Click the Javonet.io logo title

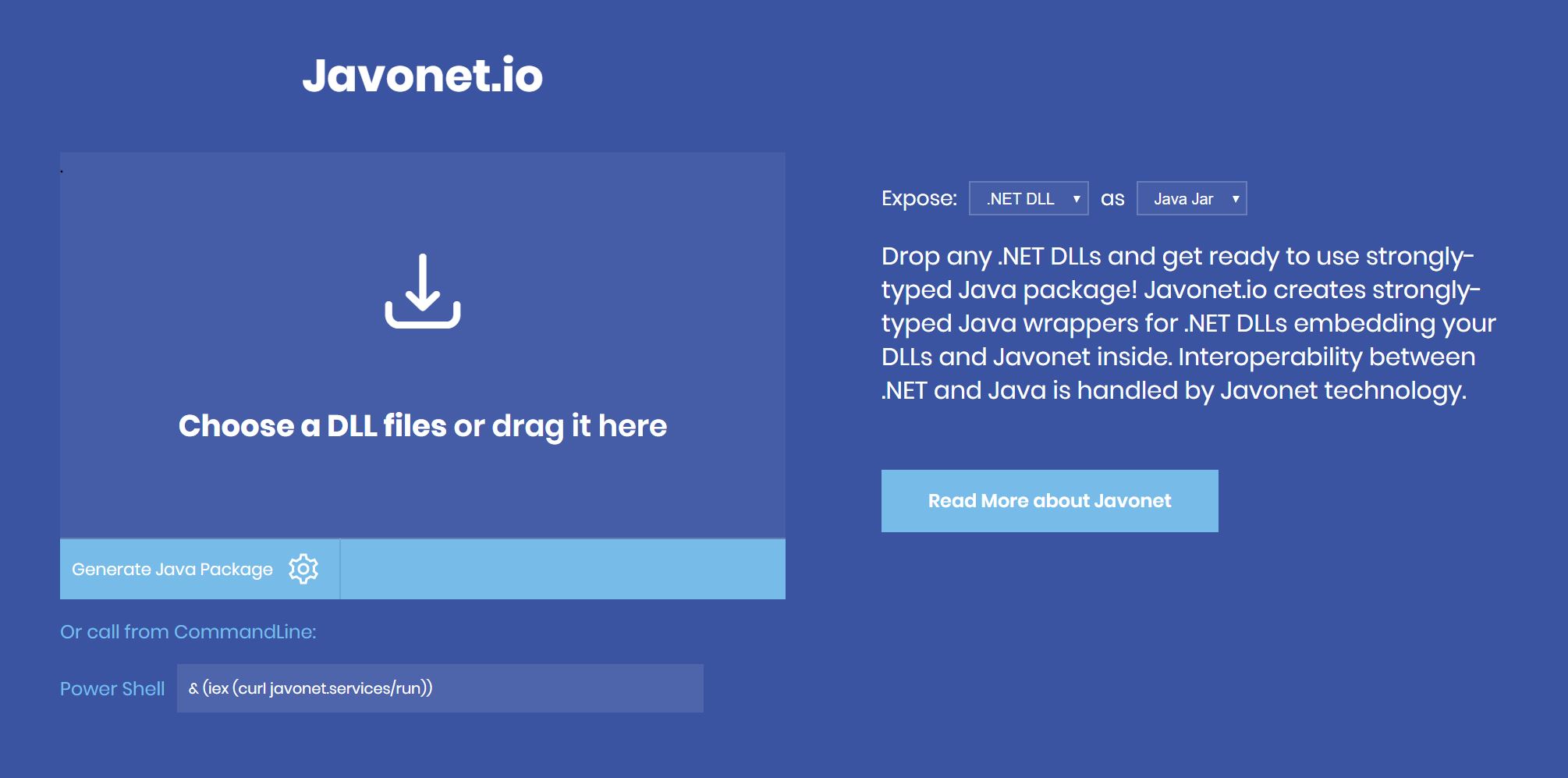coord(422,76)
